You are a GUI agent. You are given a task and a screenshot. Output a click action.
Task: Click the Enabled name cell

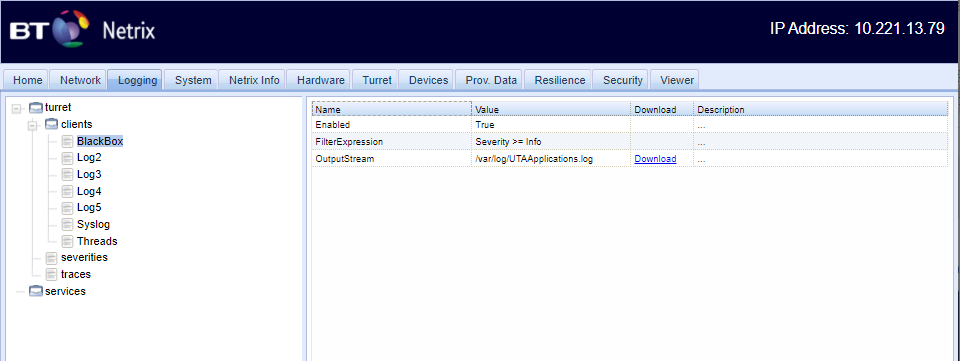pyautogui.click(x=392, y=125)
